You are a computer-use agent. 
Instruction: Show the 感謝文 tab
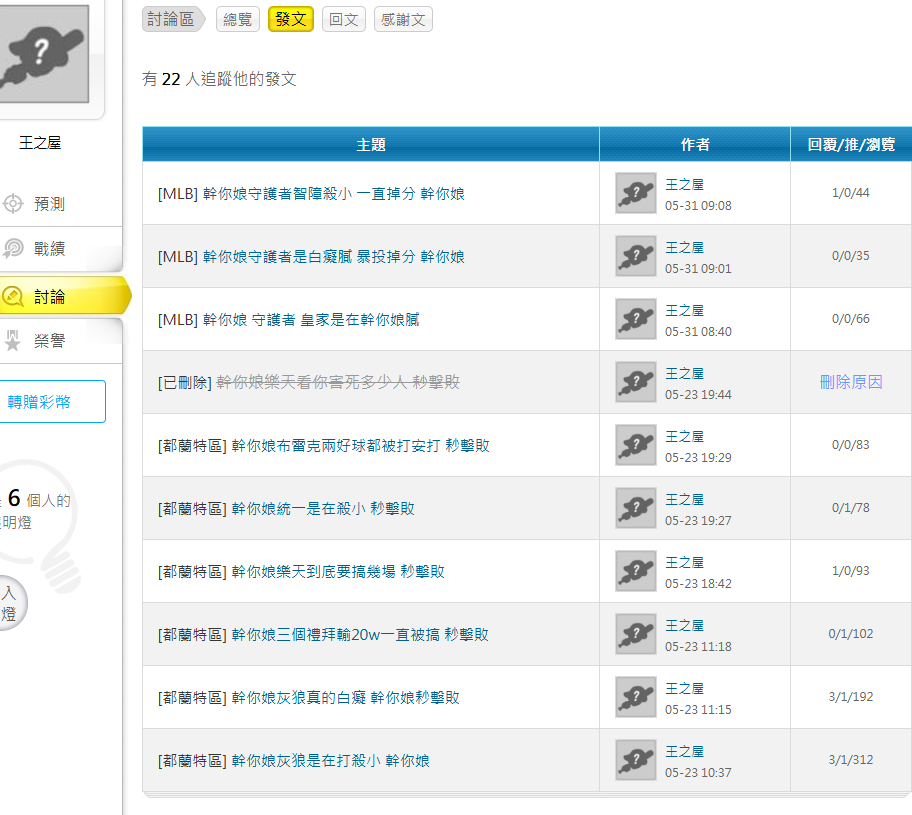coord(403,19)
